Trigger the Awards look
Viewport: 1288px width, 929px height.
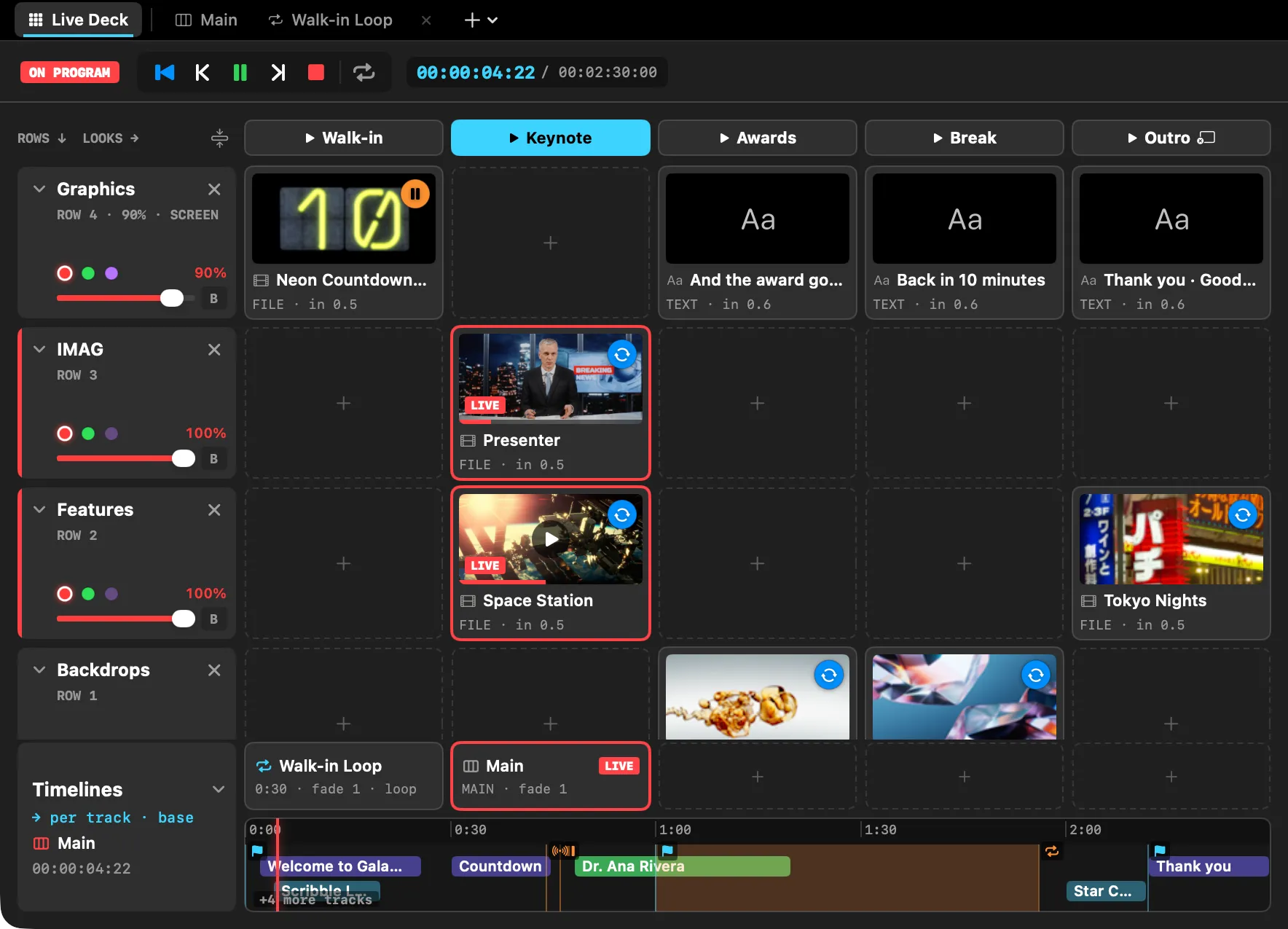(758, 138)
